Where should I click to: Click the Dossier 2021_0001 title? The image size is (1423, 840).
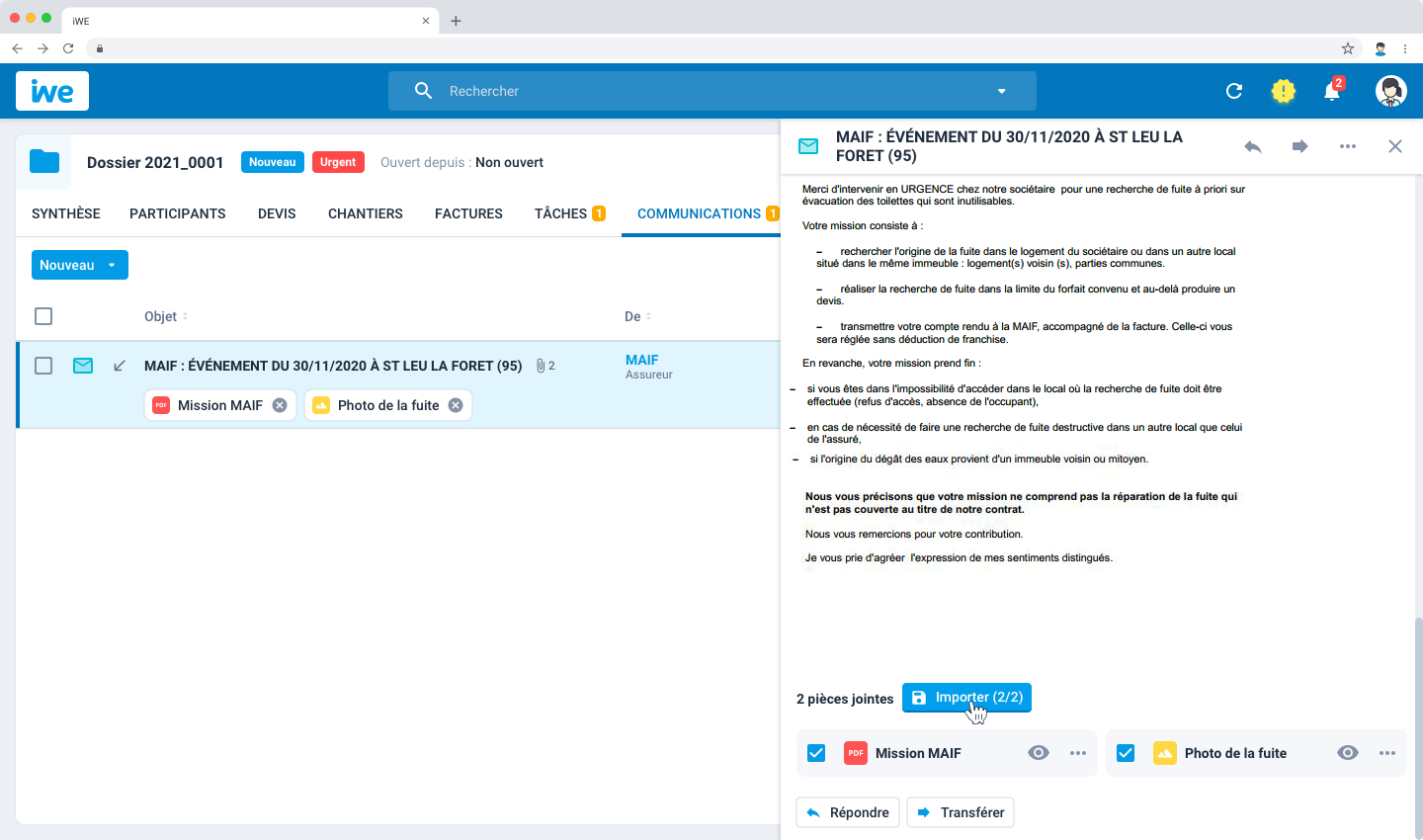155,162
